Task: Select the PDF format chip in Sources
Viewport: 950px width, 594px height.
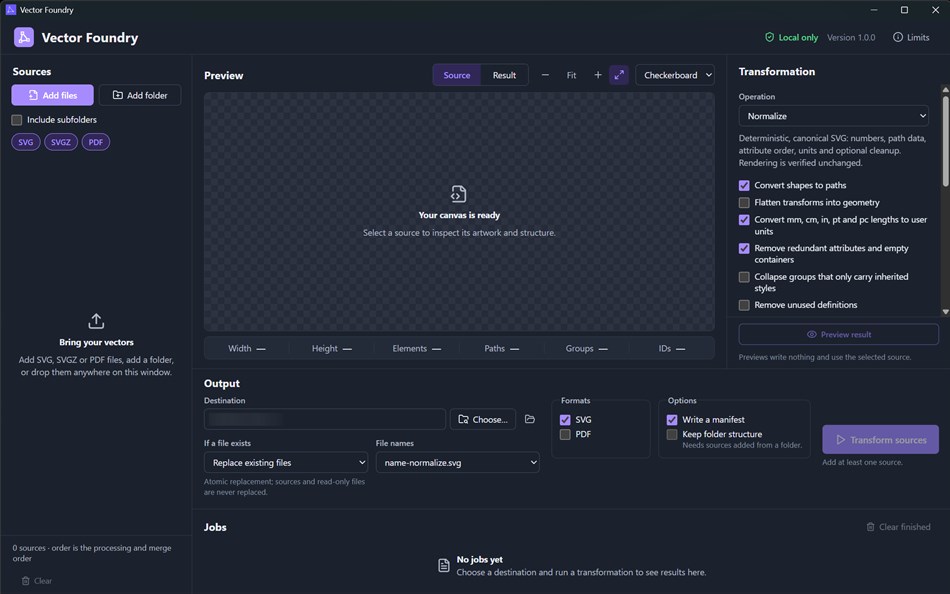Action: pos(96,142)
